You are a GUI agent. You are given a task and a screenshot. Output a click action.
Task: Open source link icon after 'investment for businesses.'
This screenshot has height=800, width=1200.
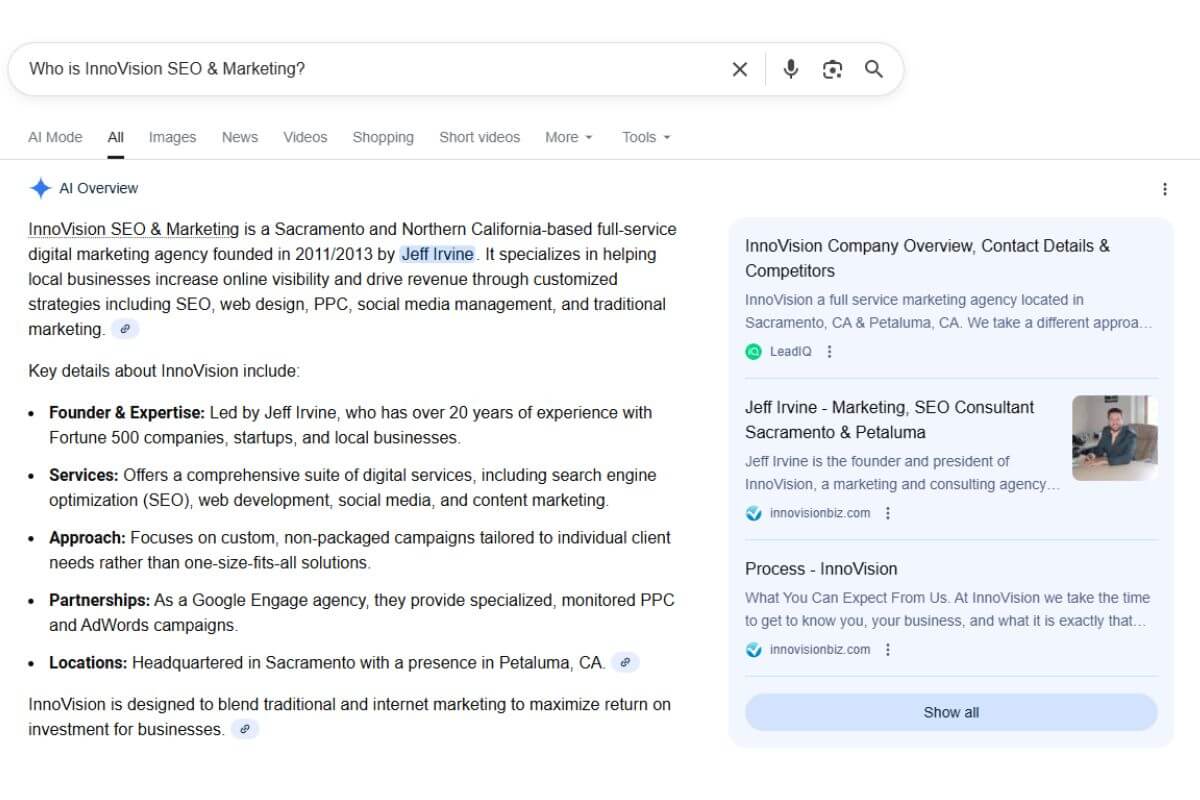[245, 729]
